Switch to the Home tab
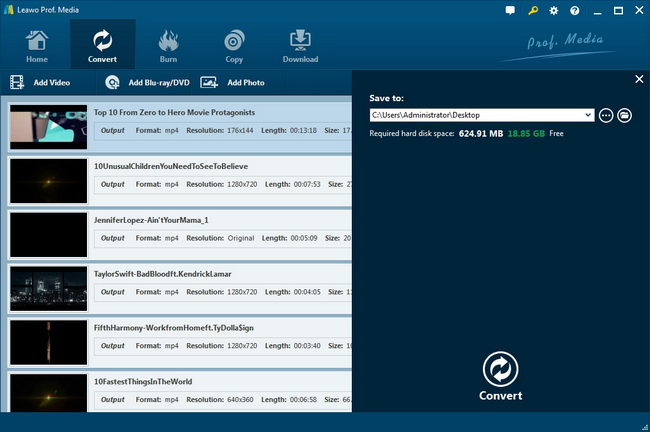 tap(37, 45)
